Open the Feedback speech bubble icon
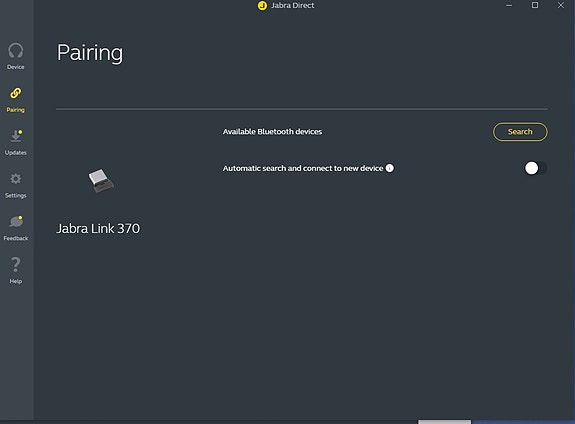This screenshot has width=575, height=424. click(16, 221)
